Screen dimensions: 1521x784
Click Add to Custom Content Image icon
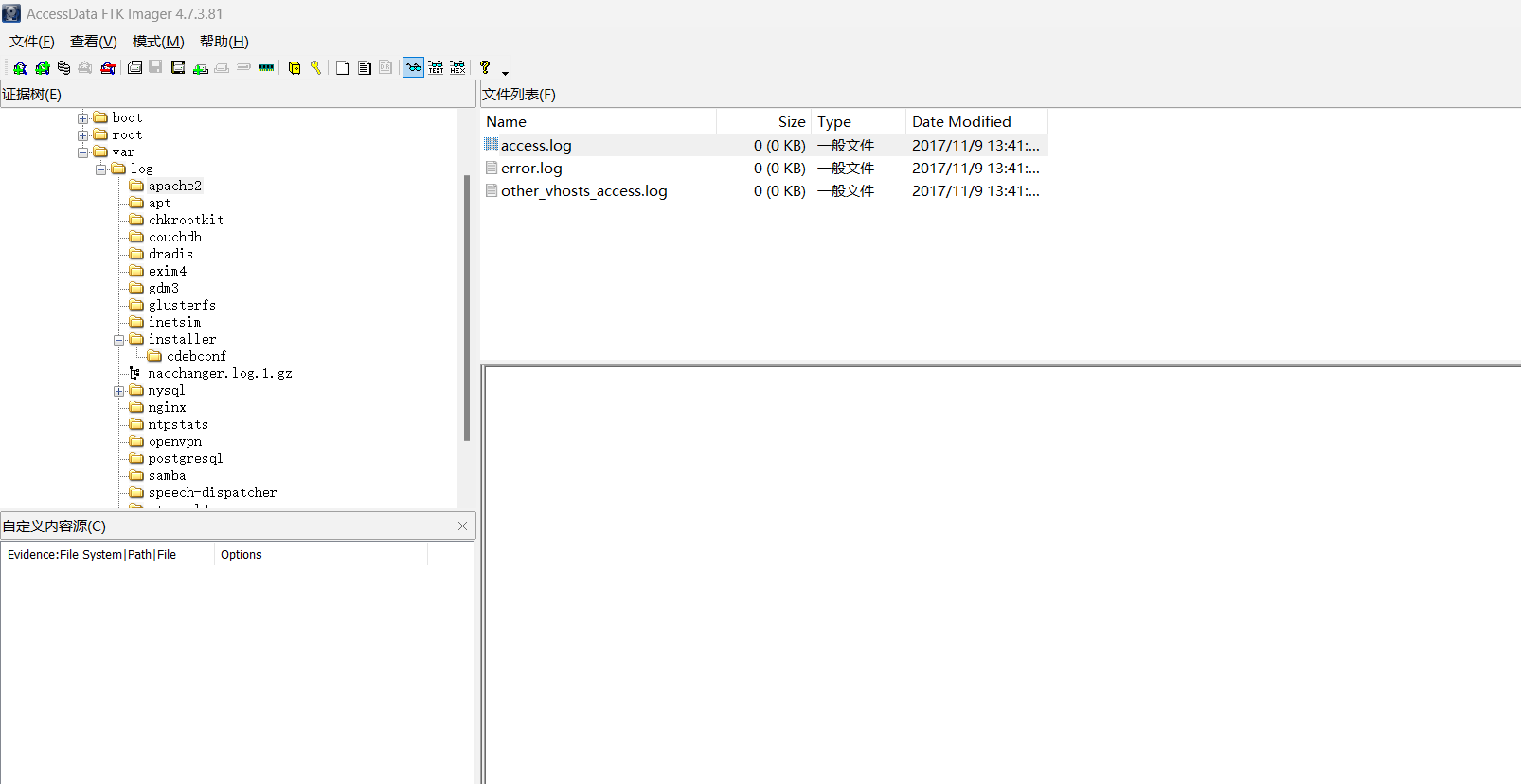pyautogui.click(x=200, y=68)
